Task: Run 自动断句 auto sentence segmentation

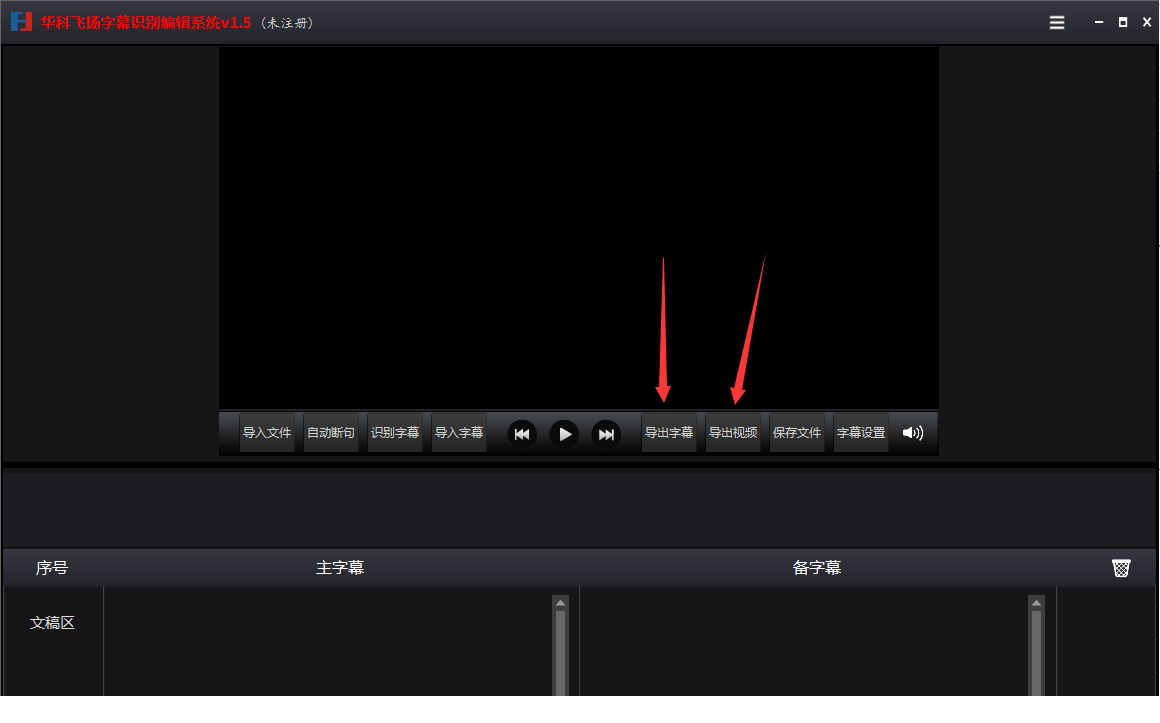Action: 331,433
